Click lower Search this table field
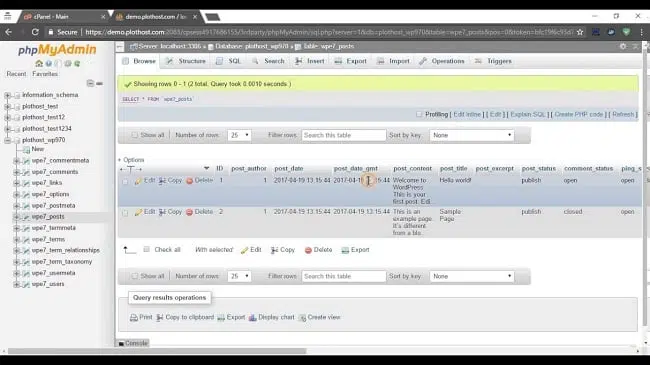 click(x=344, y=276)
